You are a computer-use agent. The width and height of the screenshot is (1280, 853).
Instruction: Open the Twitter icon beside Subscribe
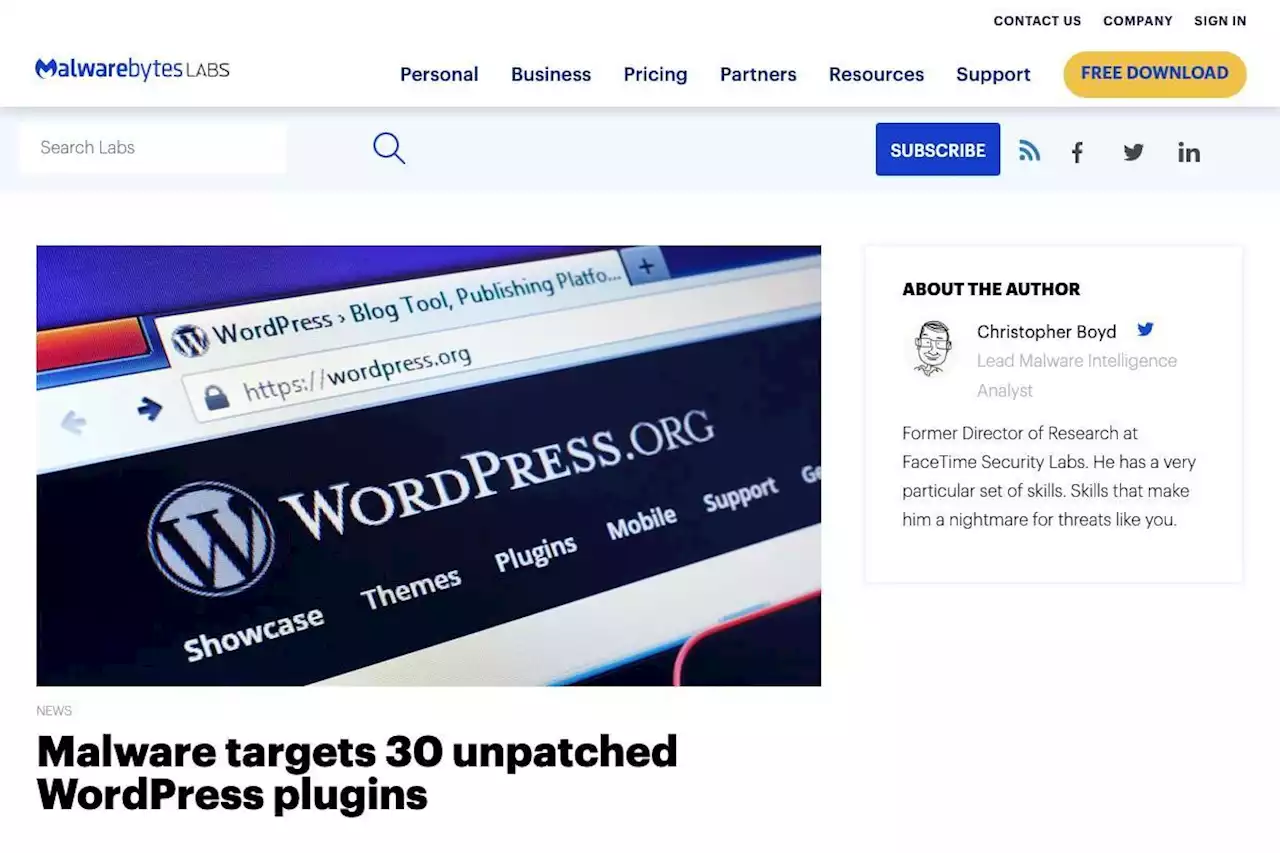click(x=1133, y=152)
